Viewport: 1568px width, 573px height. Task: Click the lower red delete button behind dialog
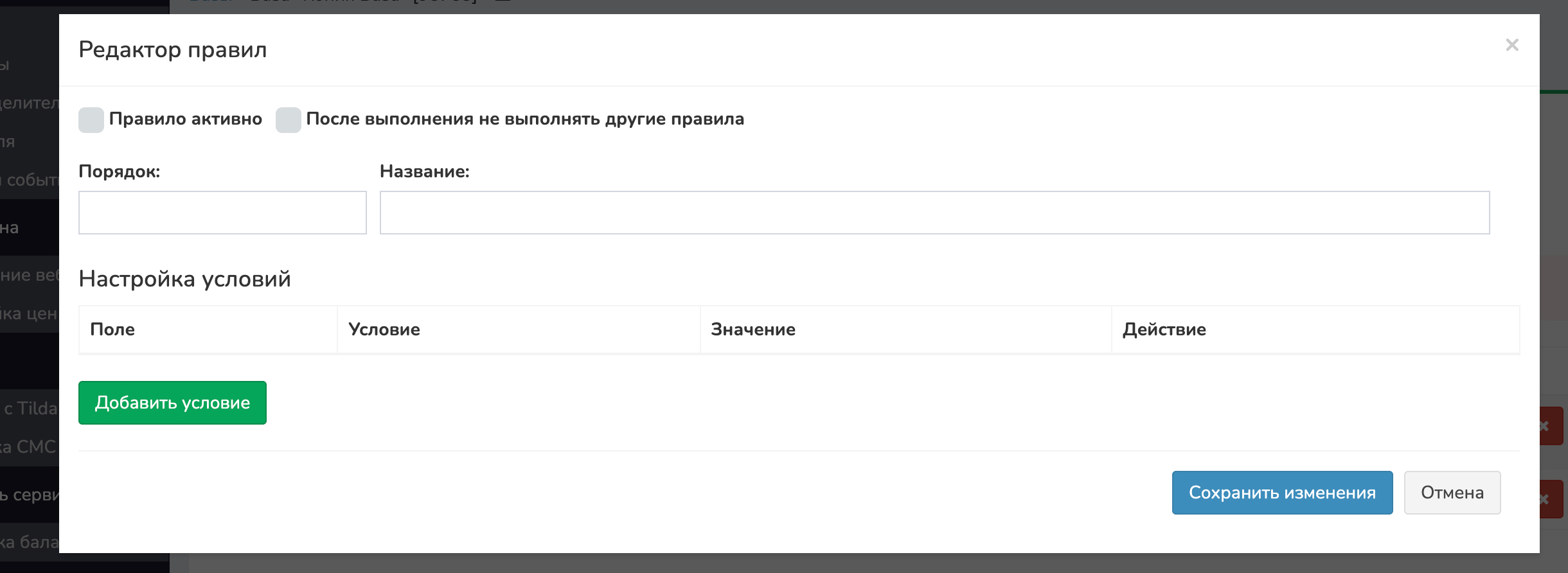coord(1552,499)
